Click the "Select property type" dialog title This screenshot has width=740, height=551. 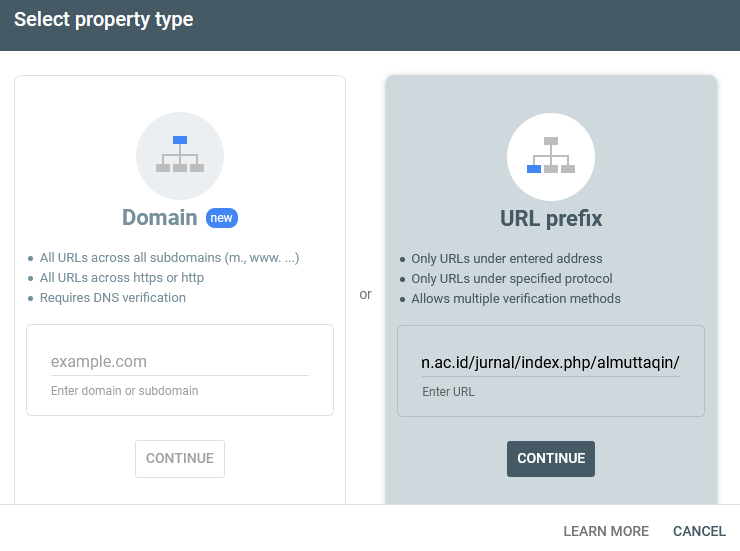click(104, 20)
